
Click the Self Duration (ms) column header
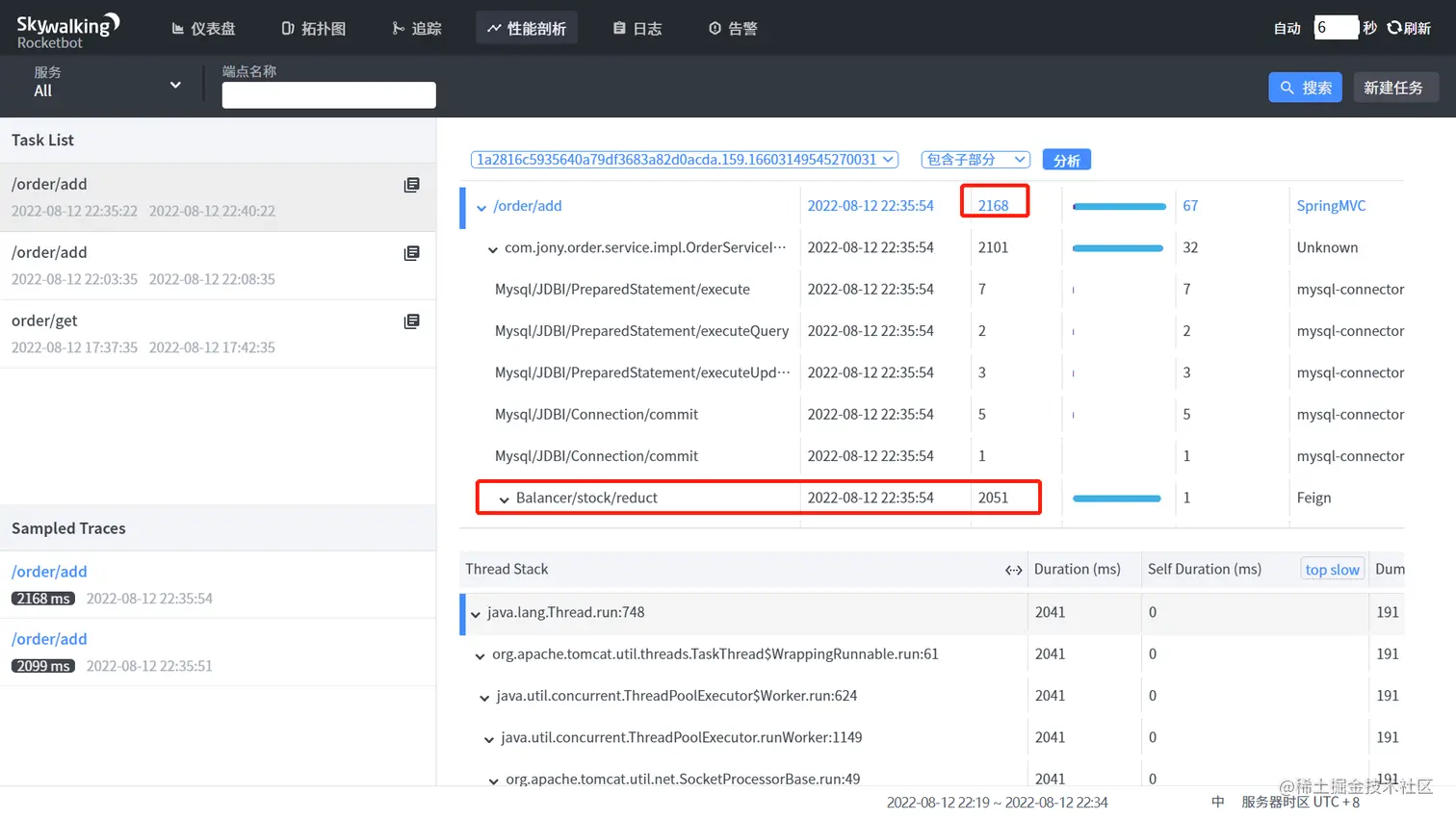click(1205, 569)
